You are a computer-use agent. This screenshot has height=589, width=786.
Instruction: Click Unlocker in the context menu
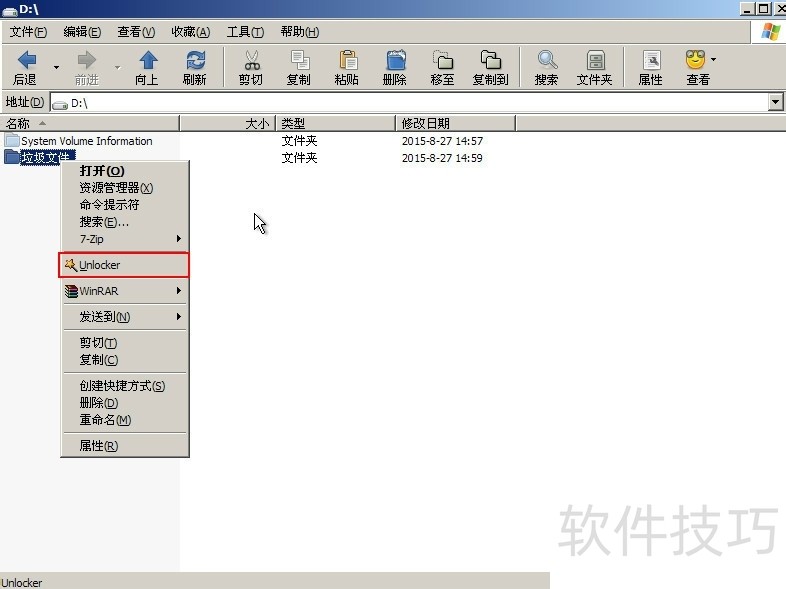coord(124,265)
